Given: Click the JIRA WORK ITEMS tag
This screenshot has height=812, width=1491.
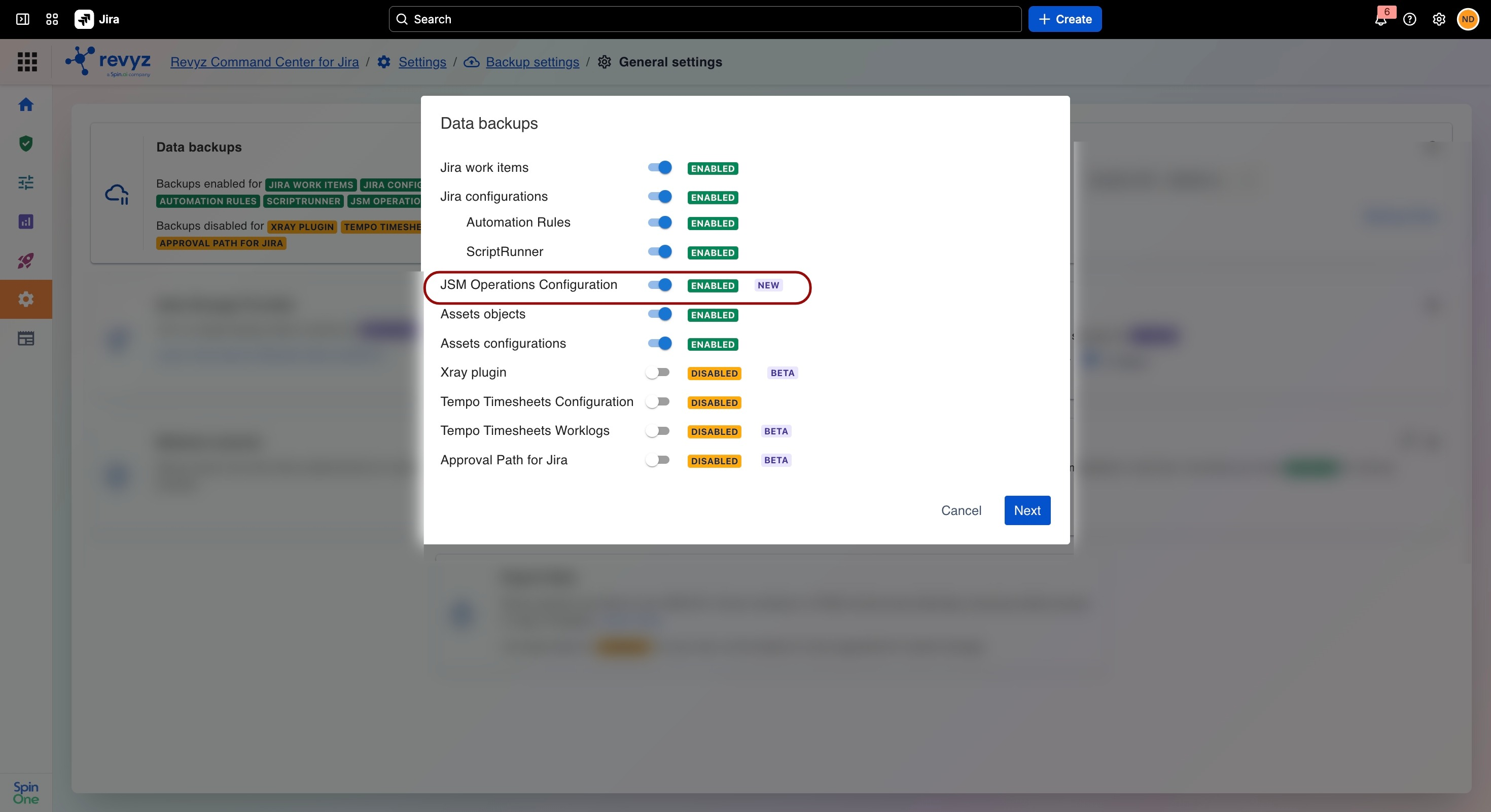Looking at the screenshot, I should tap(311, 185).
